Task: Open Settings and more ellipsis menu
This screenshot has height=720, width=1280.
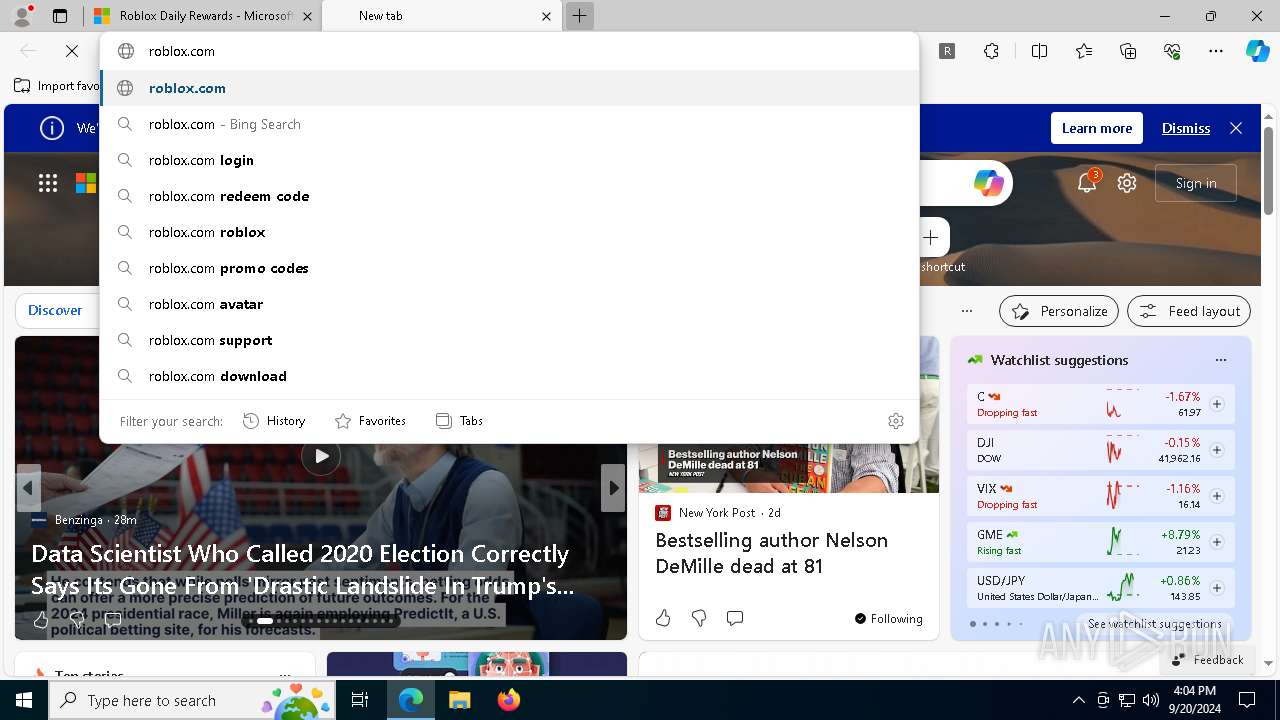Action: [1216, 51]
